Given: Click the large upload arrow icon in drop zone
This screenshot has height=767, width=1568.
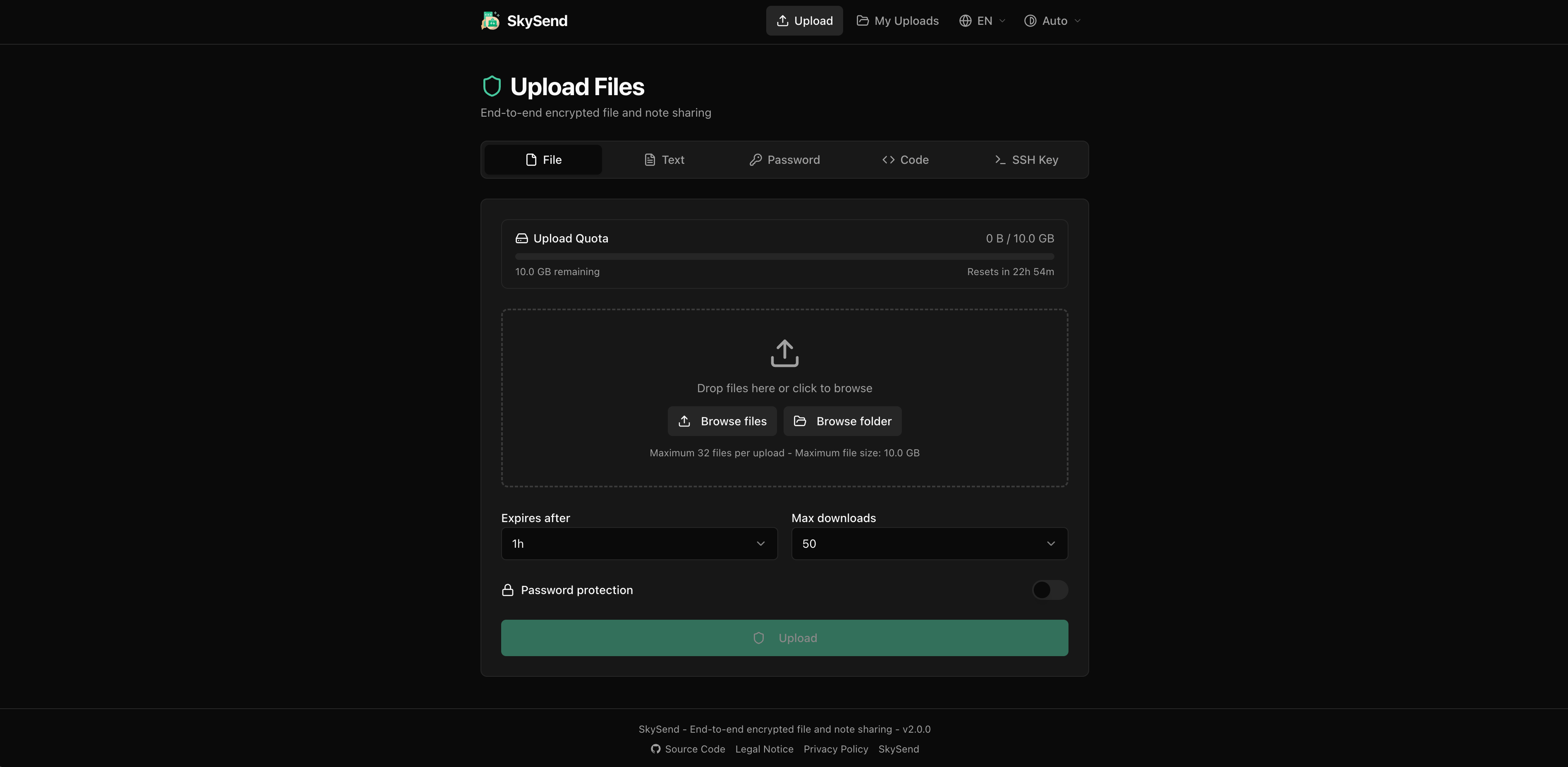Looking at the screenshot, I should click(784, 353).
